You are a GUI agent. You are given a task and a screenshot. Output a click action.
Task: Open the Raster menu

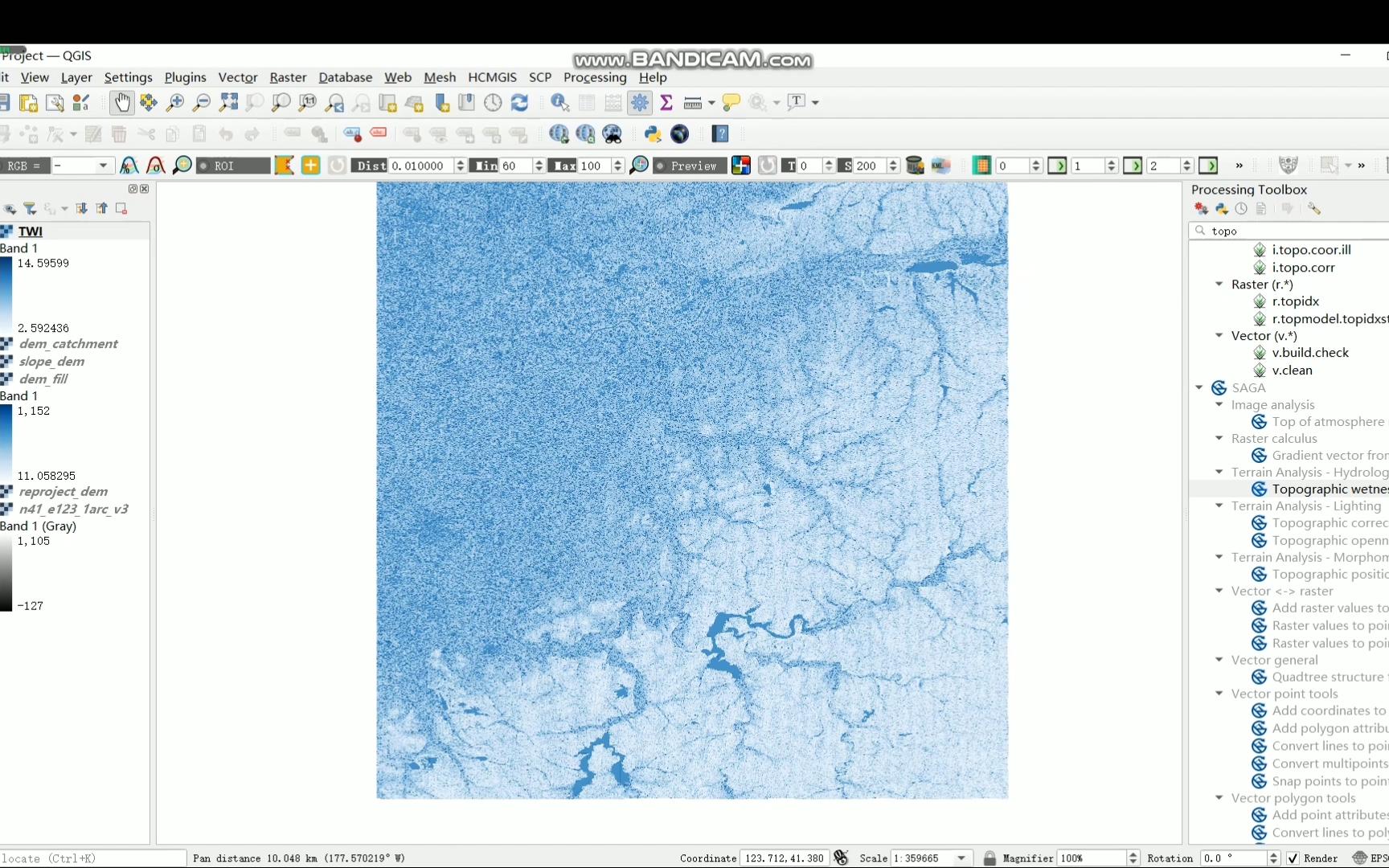[288, 77]
